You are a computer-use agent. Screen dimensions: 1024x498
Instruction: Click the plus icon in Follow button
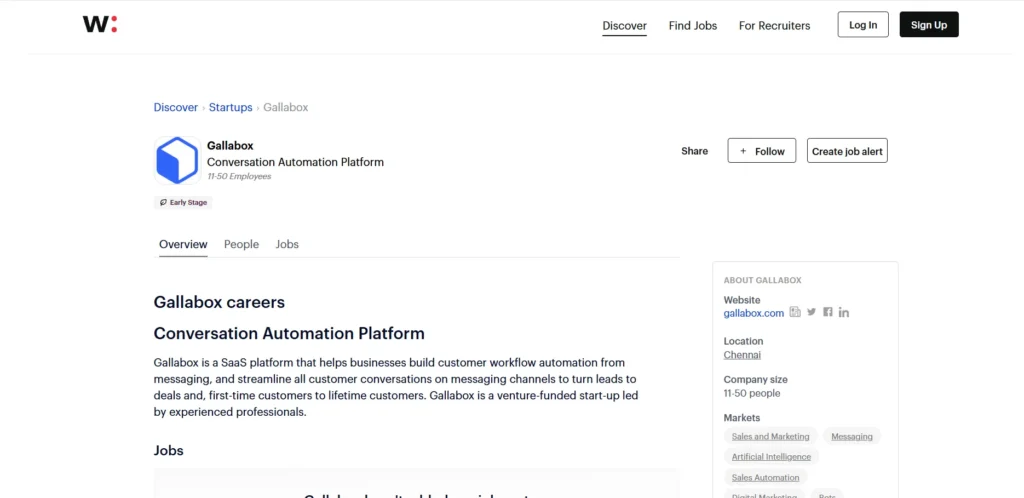[x=743, y=151]
